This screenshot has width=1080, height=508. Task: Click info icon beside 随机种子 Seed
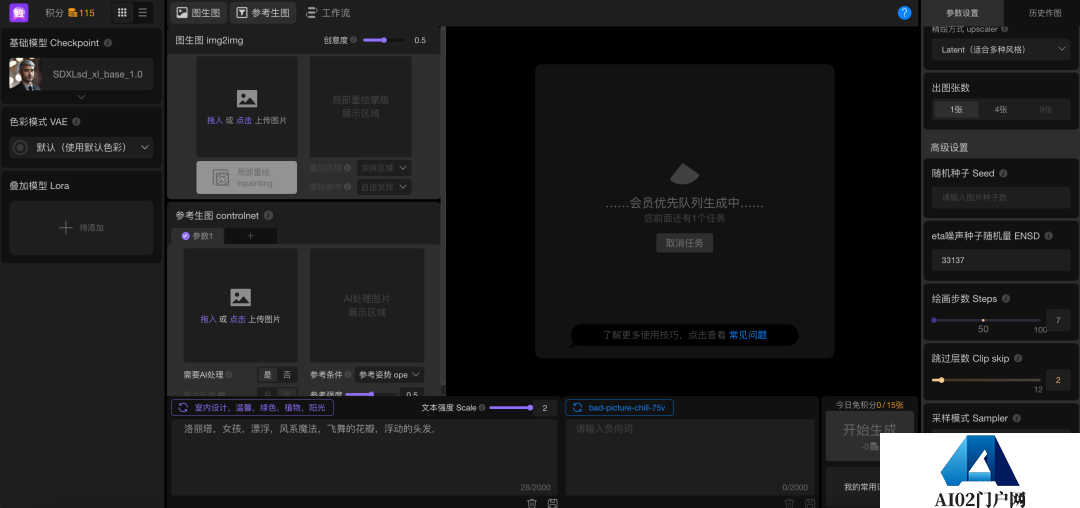point(1003,173)
